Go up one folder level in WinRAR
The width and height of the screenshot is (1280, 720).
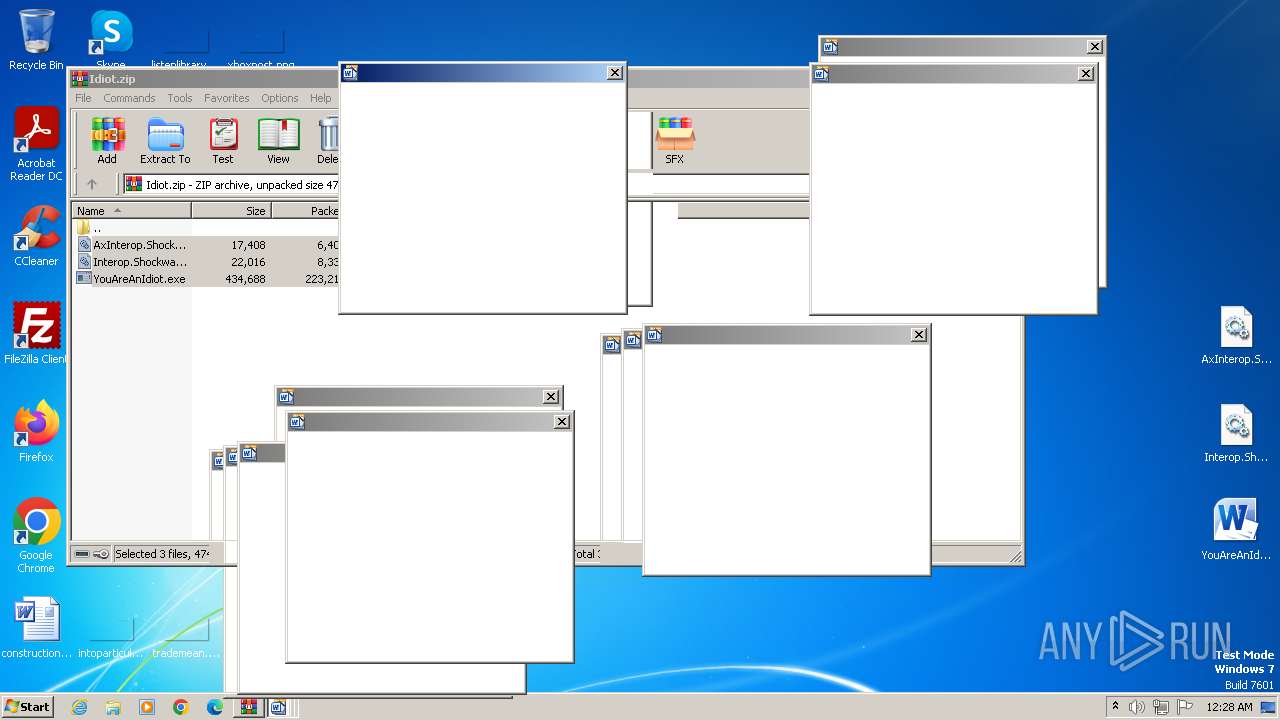click(92, 184)
